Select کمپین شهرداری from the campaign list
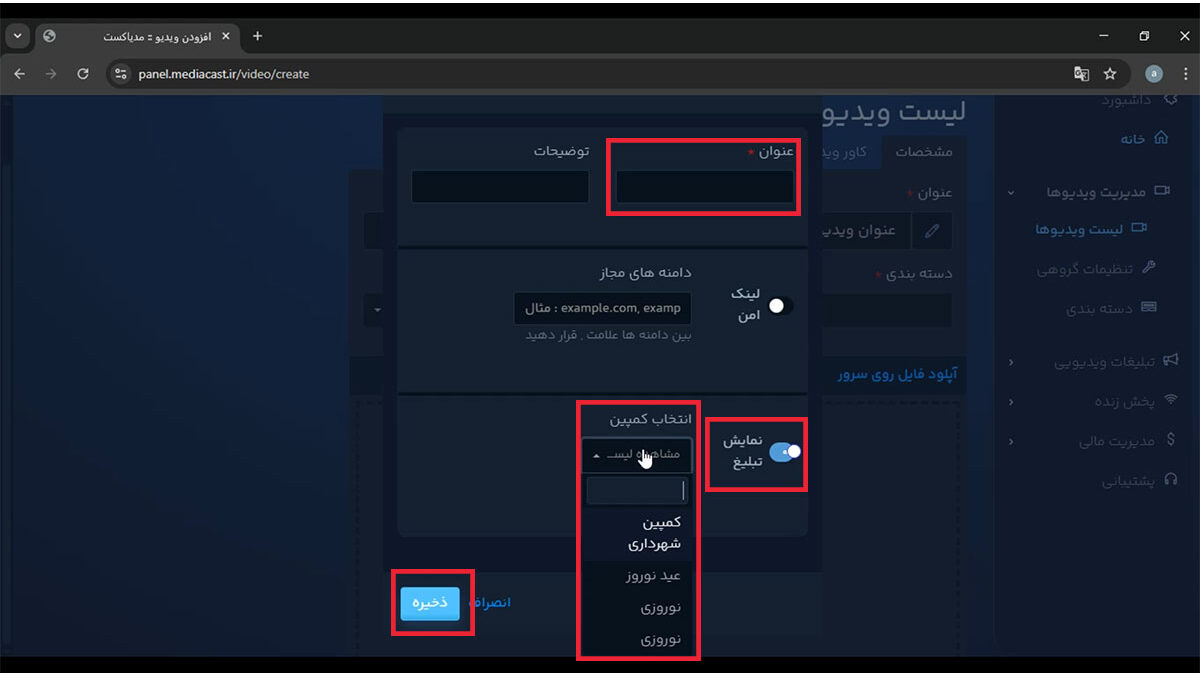The width and height of the screenshot is (1200, 675). click(654, 533)
